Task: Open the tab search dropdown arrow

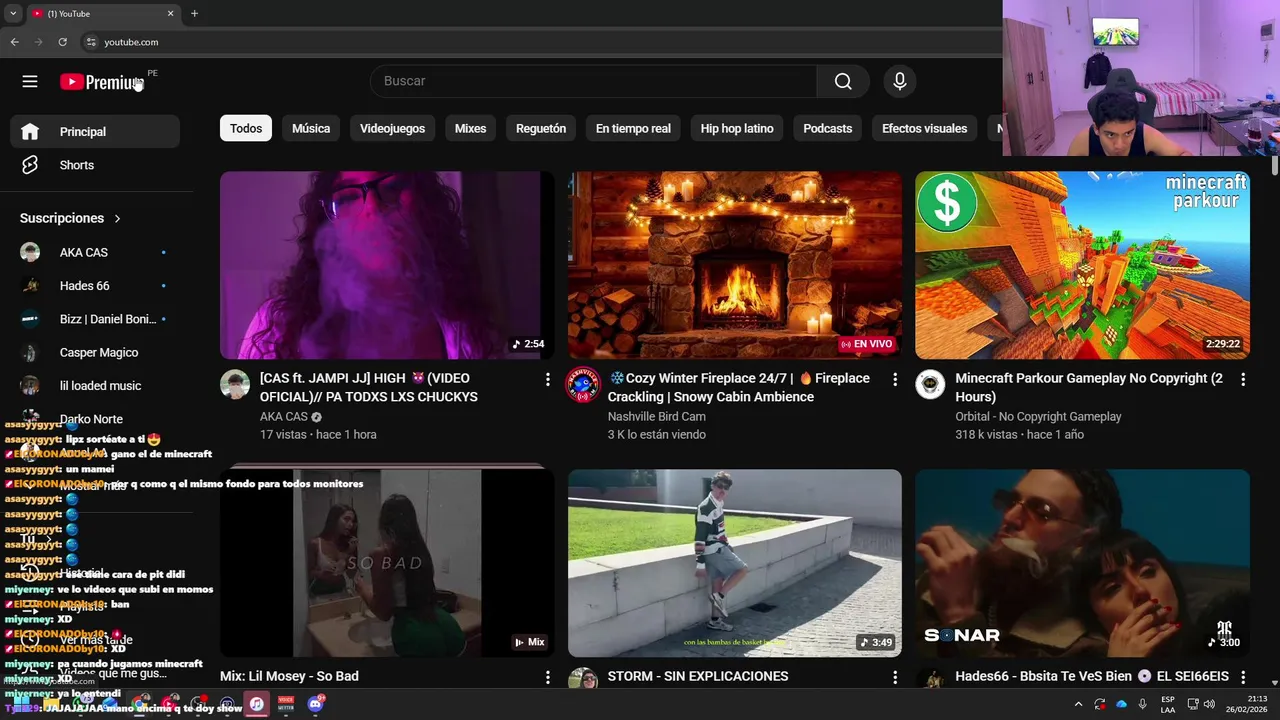Action: pos(13,13)
